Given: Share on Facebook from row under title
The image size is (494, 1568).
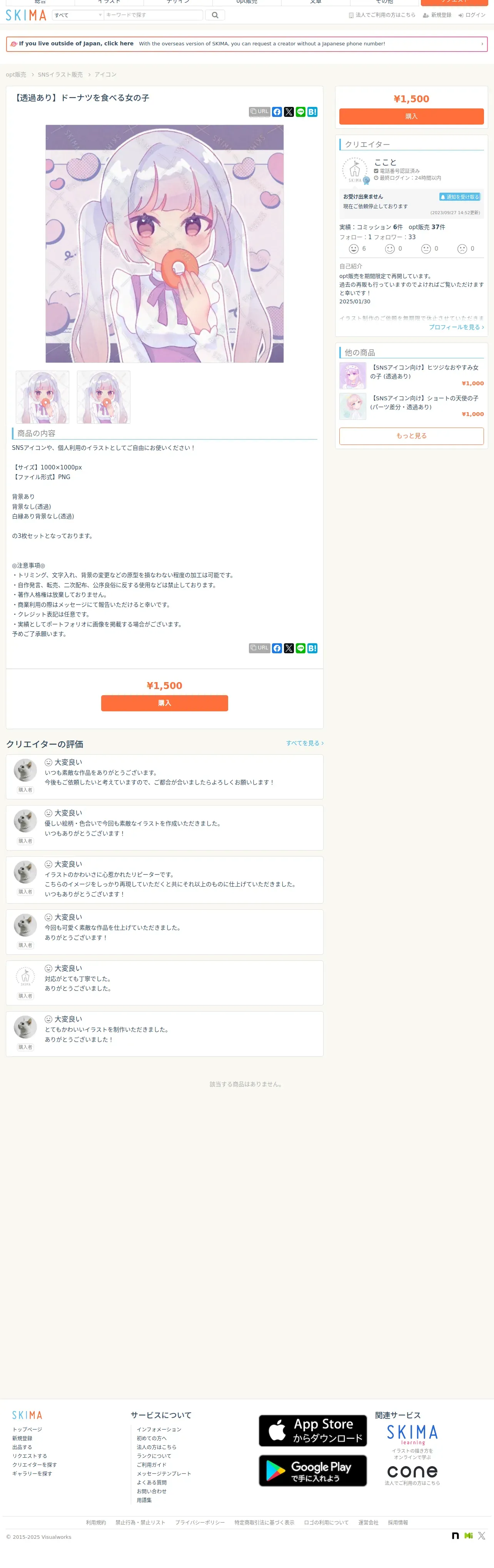Looking at the screenshot, I should (277, 112).
